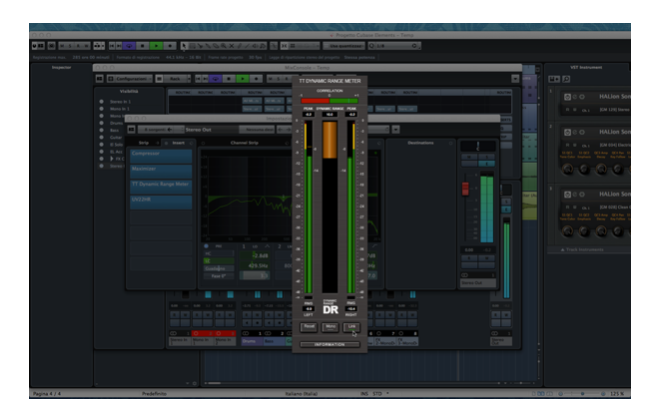
Task: Click the add instrument icon in VST Instrument panel
Action: point(554,79)
